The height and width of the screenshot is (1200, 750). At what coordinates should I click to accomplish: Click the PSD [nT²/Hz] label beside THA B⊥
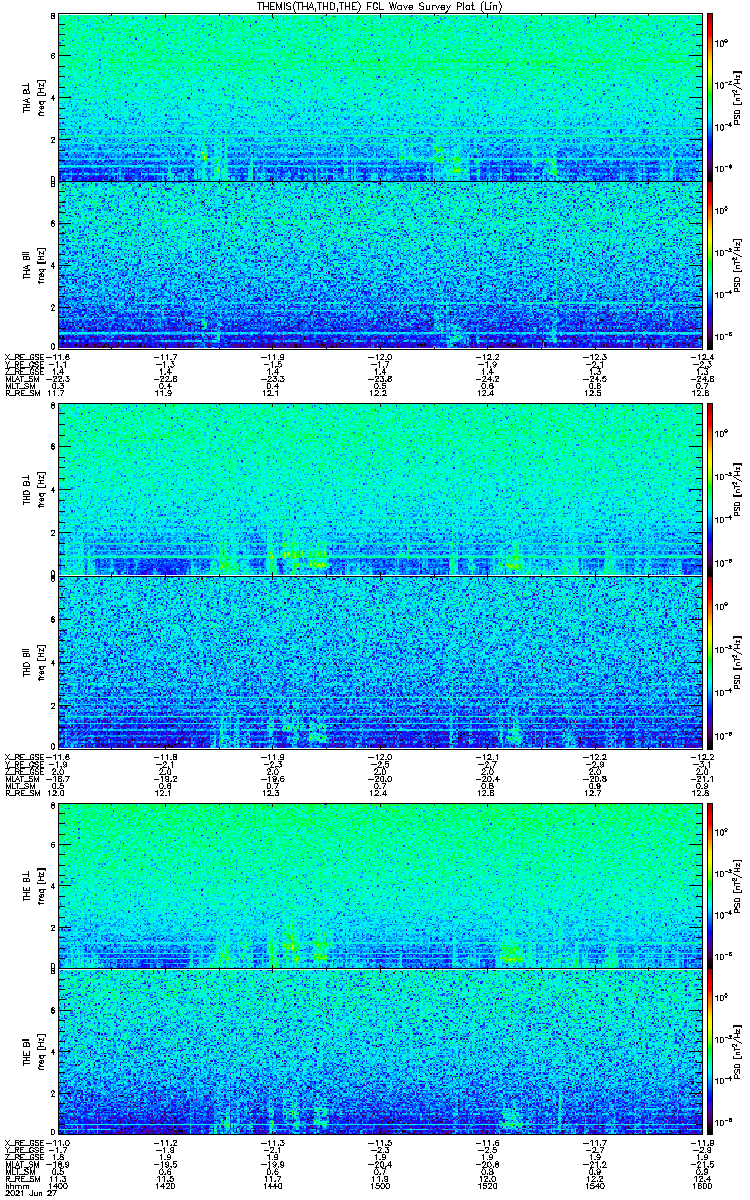coord(737,98)
